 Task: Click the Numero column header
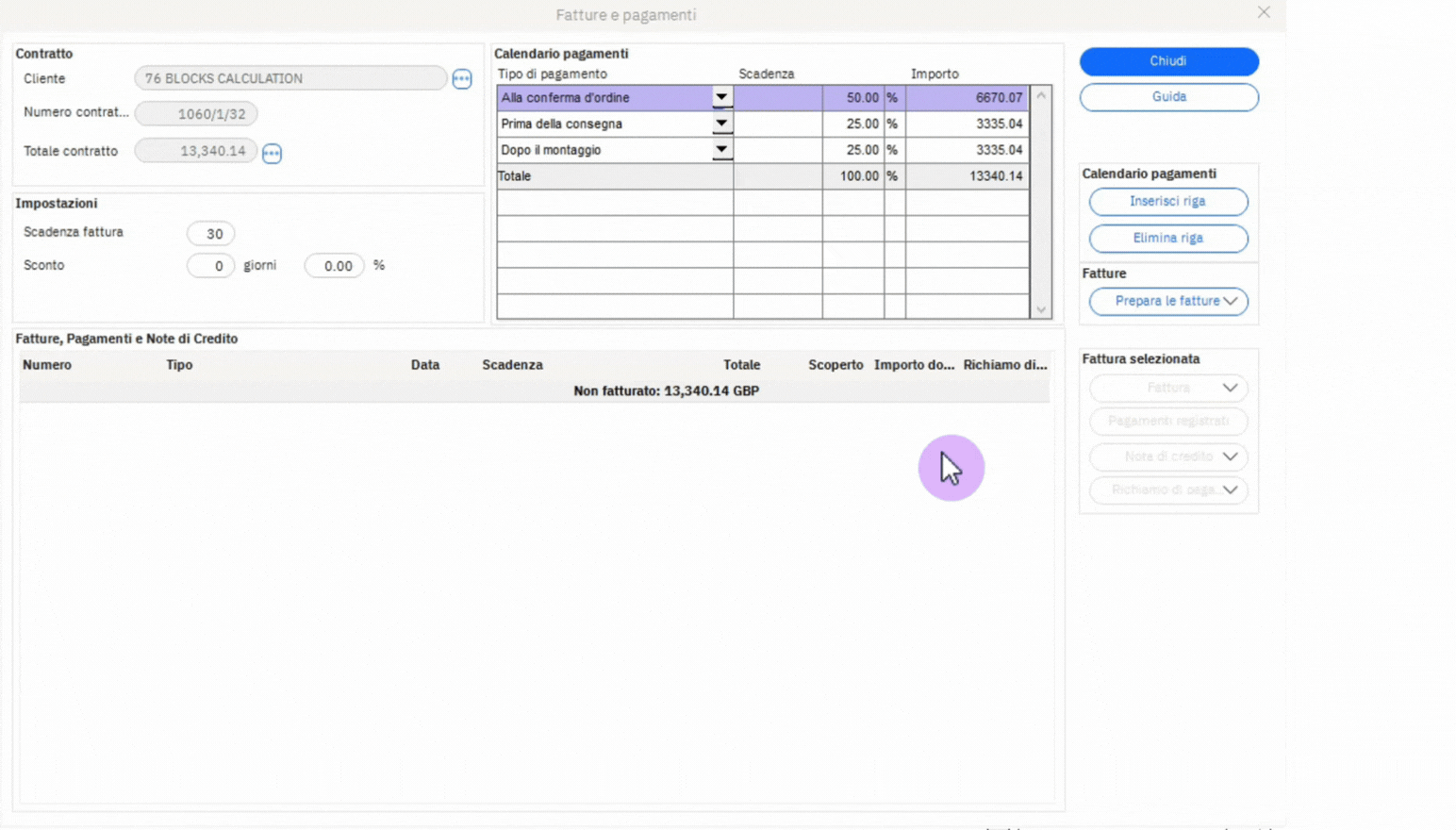coord(47,365)
